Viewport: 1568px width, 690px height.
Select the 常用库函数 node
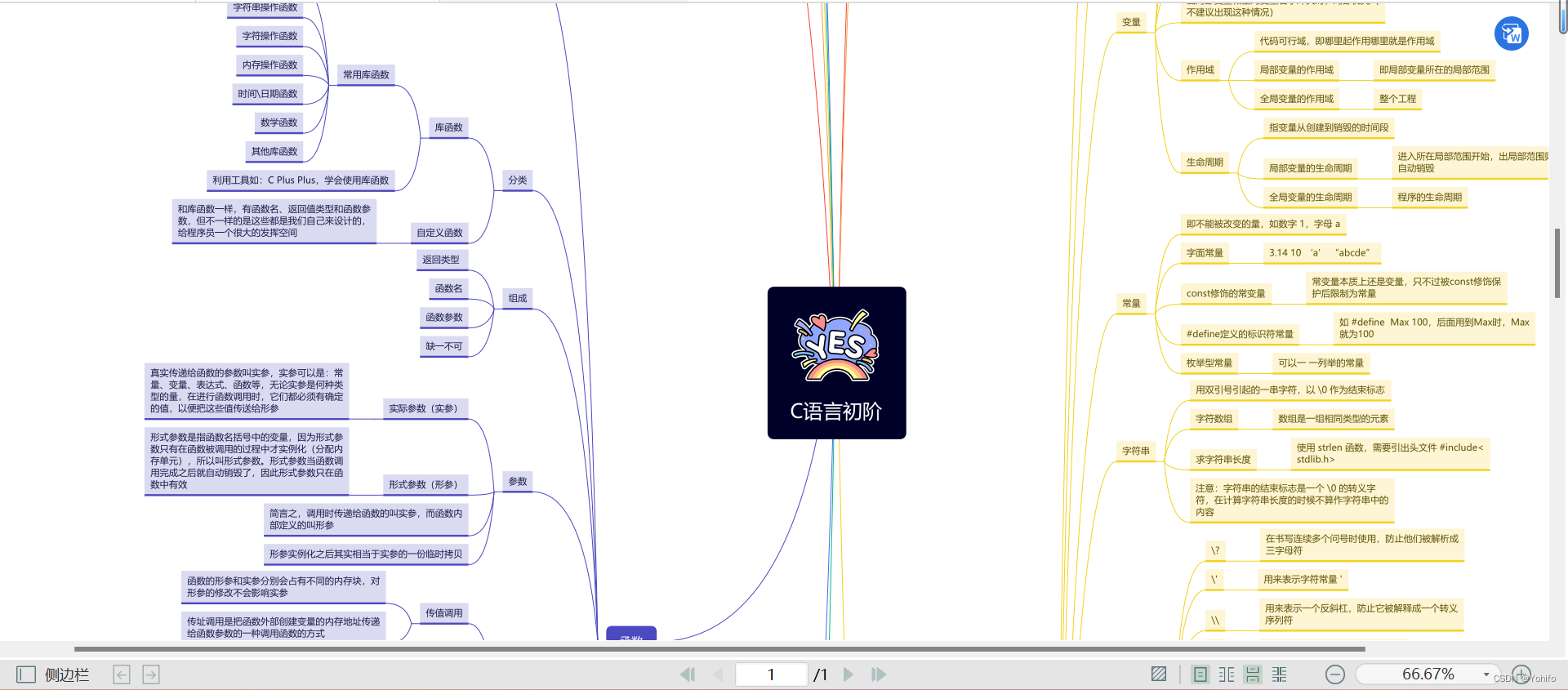click(366, 75)
